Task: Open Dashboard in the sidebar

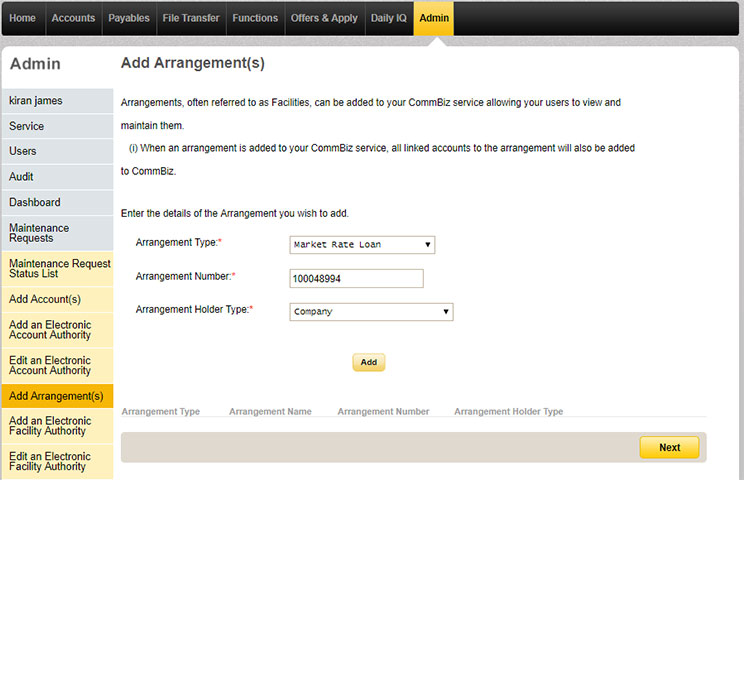Action: (57, 203)
